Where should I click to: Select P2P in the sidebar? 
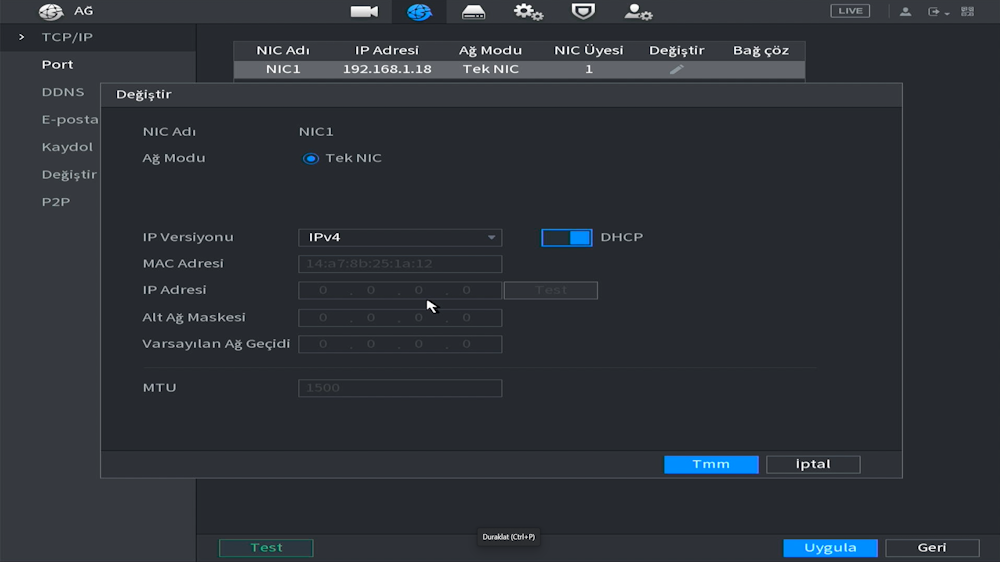coord(55,202)
